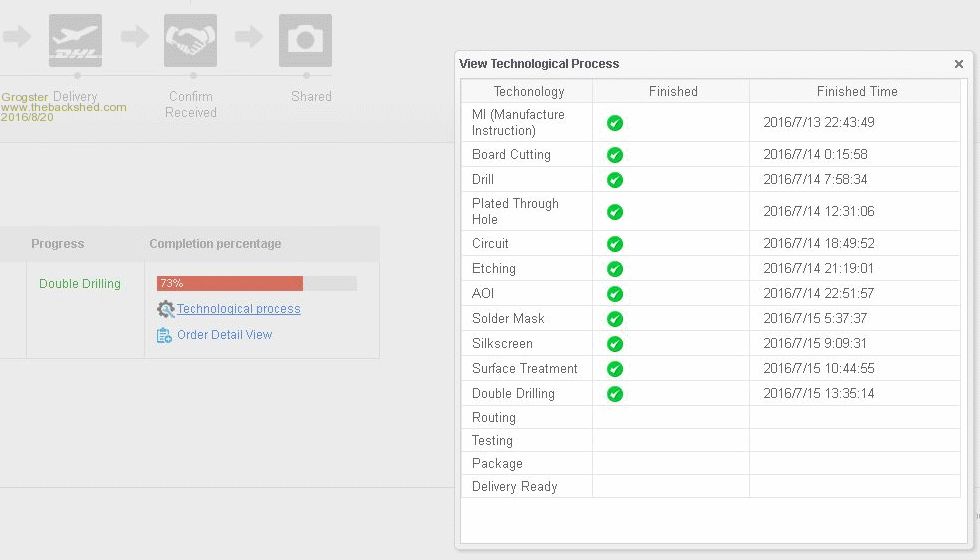980x560 pixels.
Task: Click the Double Drilling progress status text
Action: tap(80, 284)
